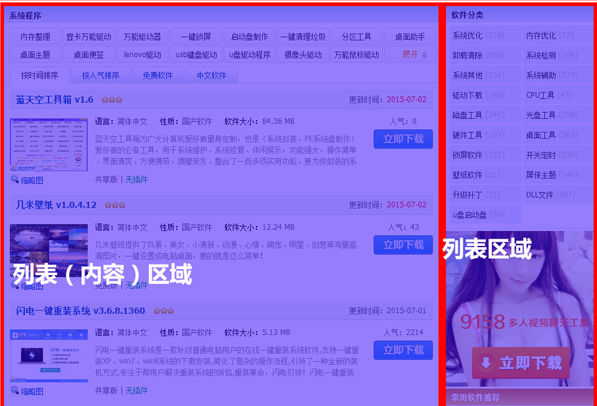Open the 蓝天空工具箱 screenshot thumbnail
This screenshot has width=597, height=406.
49,145
